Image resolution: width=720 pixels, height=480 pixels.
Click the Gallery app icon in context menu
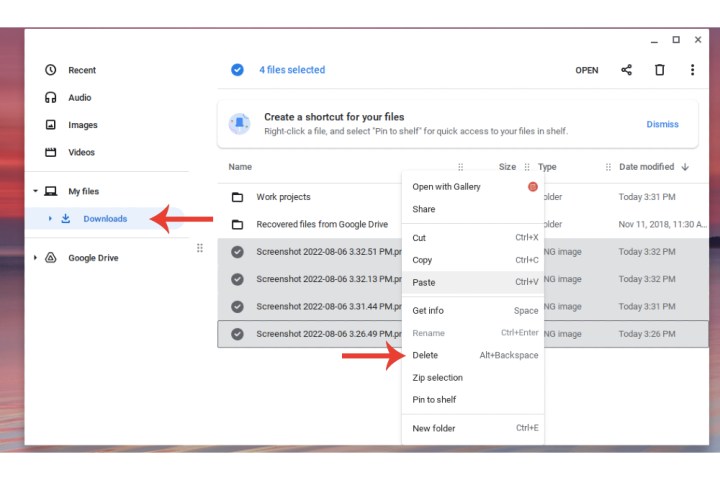(x=533, y=186)
